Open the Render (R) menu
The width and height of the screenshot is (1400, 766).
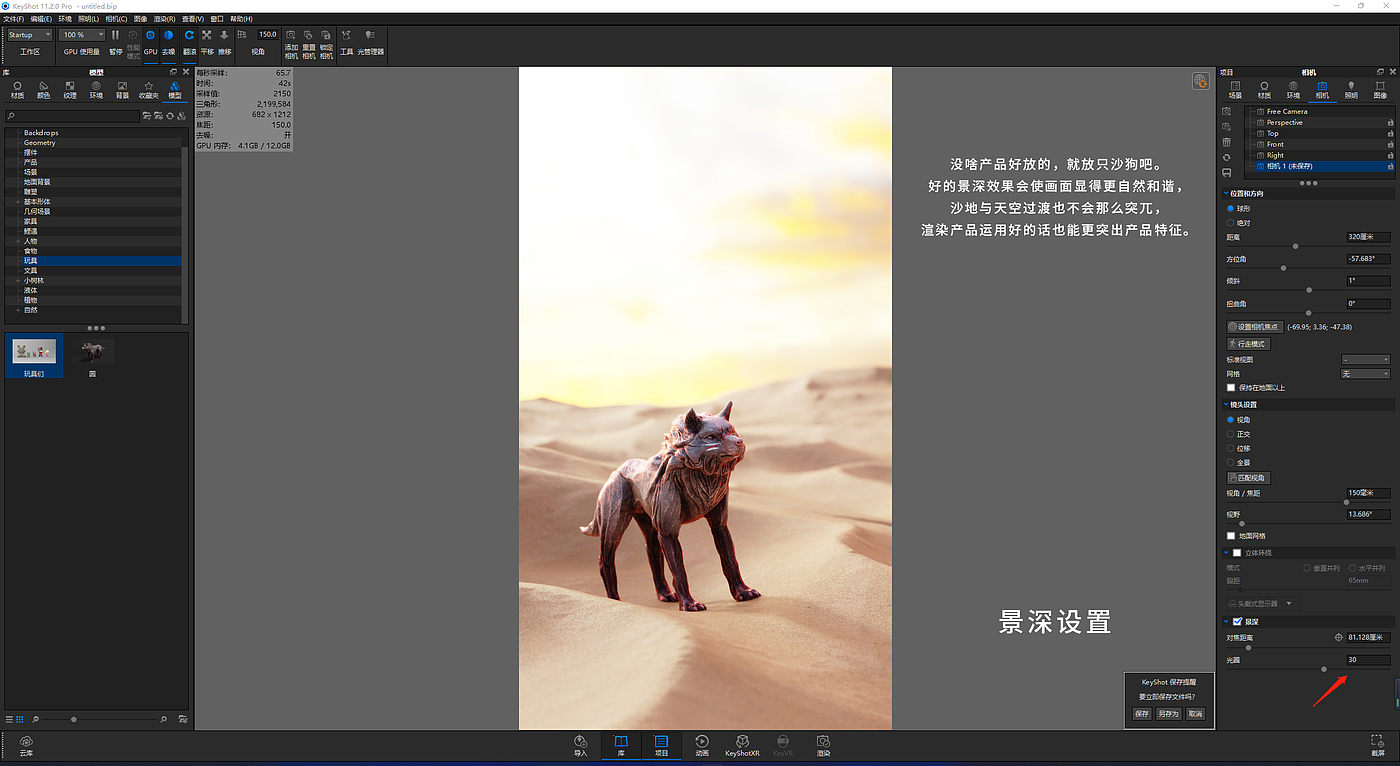[165, 19]
